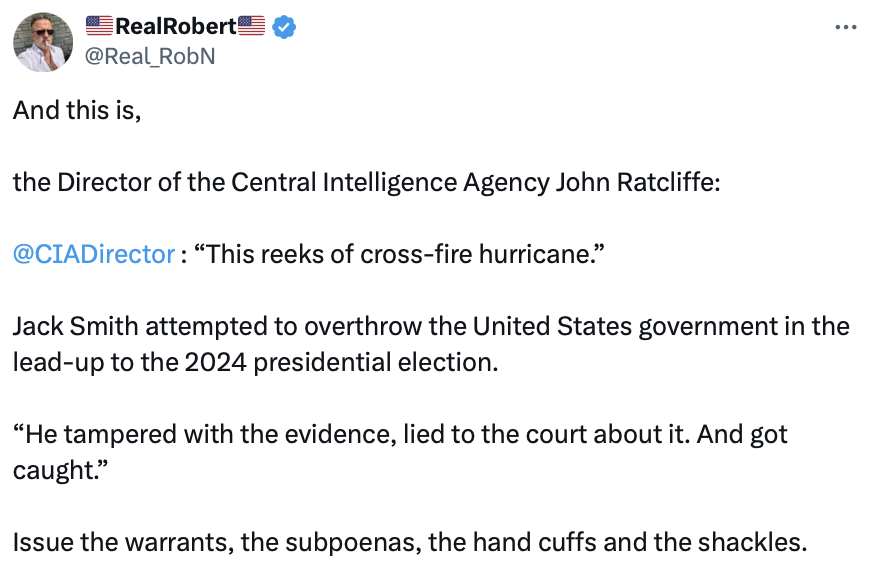Click the US flag emoji before RealRobert
This screenshot has height=566, width=878.
click(100, 27)
